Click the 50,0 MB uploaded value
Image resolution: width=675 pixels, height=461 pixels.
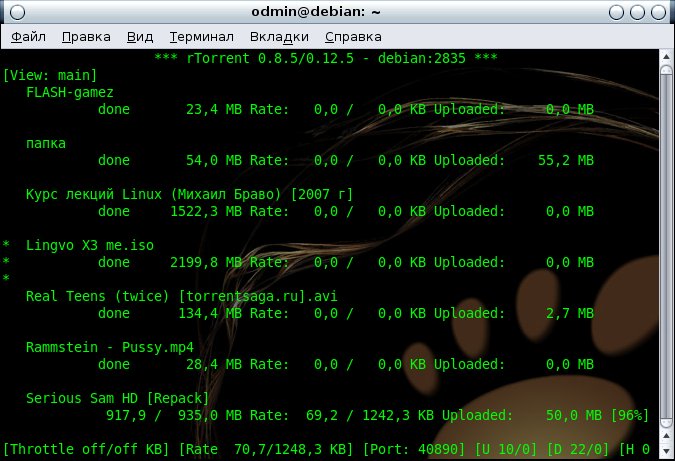tap(573, 415)
